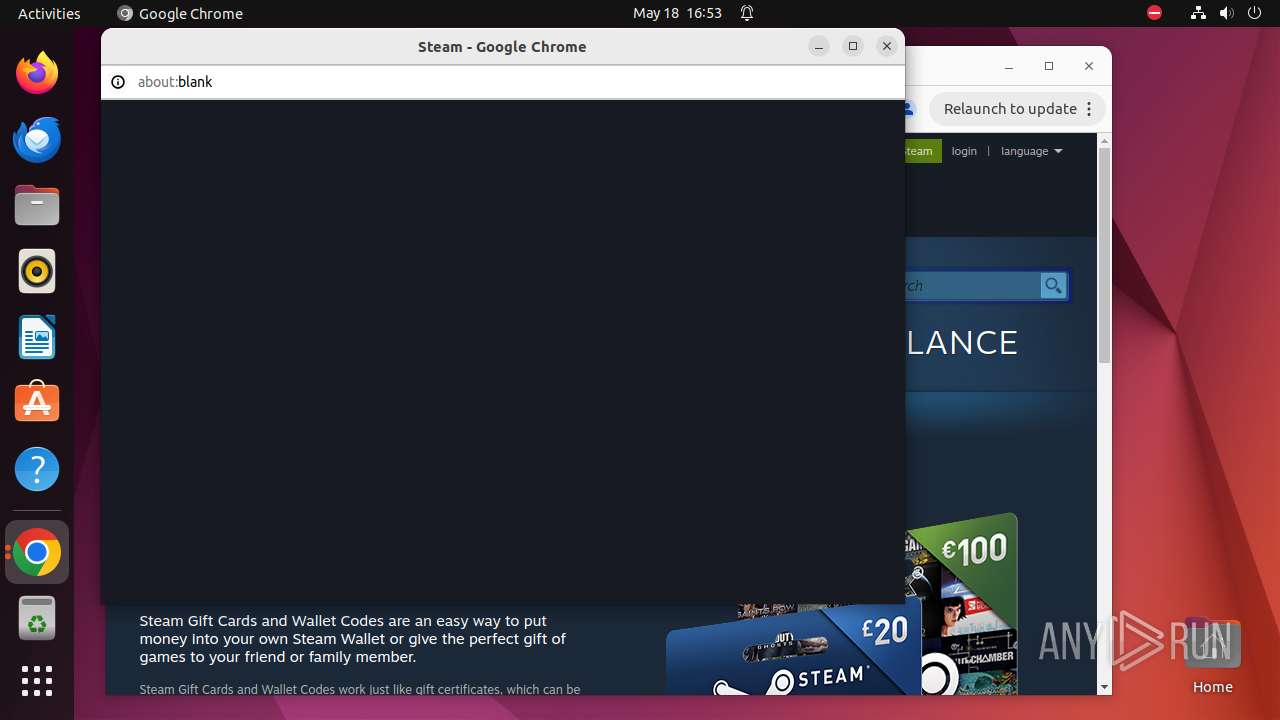
Task: Click the login link on Steam page
Action: pyautogui.click(x=964, y=151)
